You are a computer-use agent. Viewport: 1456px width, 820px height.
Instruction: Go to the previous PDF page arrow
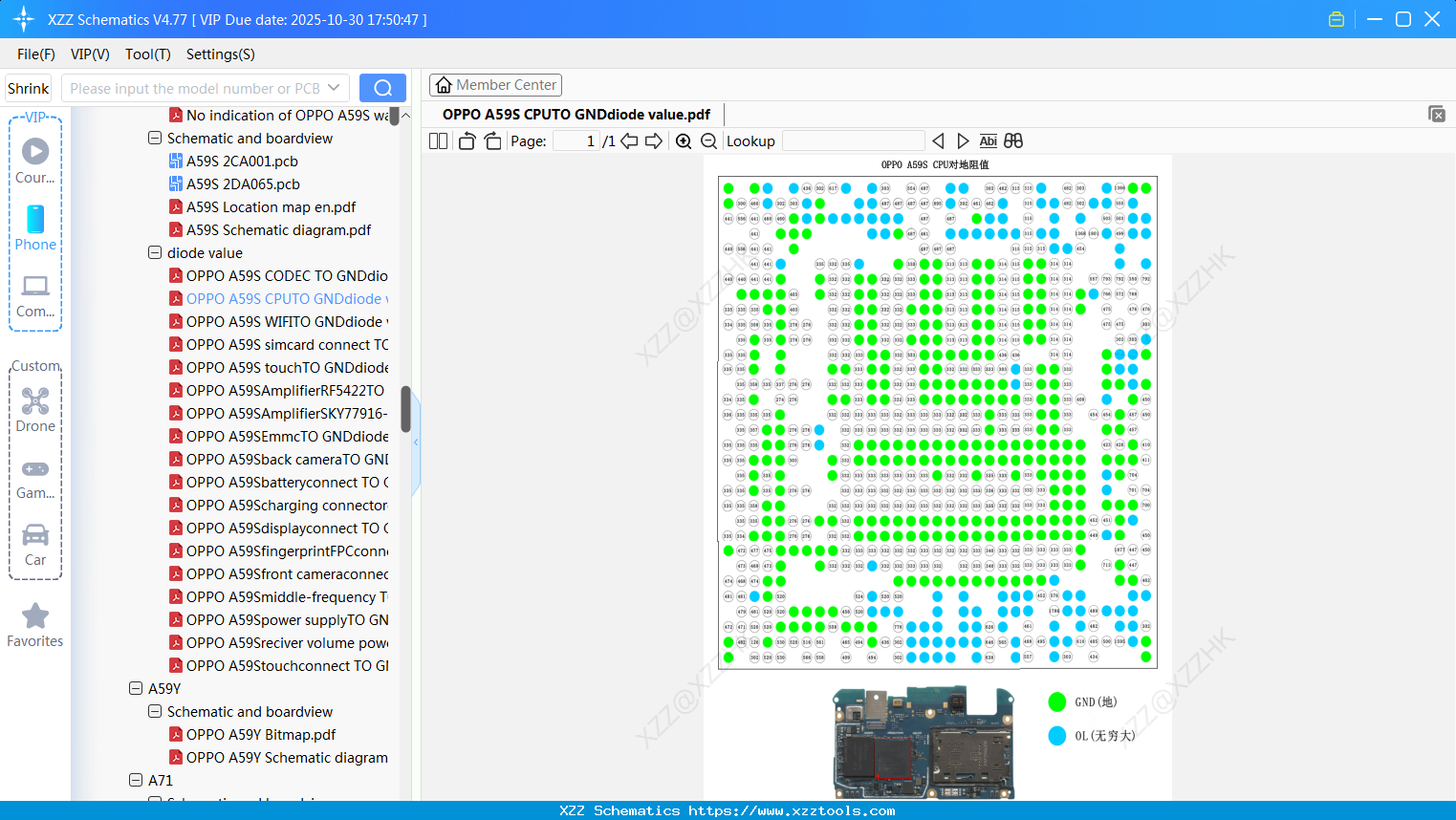tap(629, 141)
